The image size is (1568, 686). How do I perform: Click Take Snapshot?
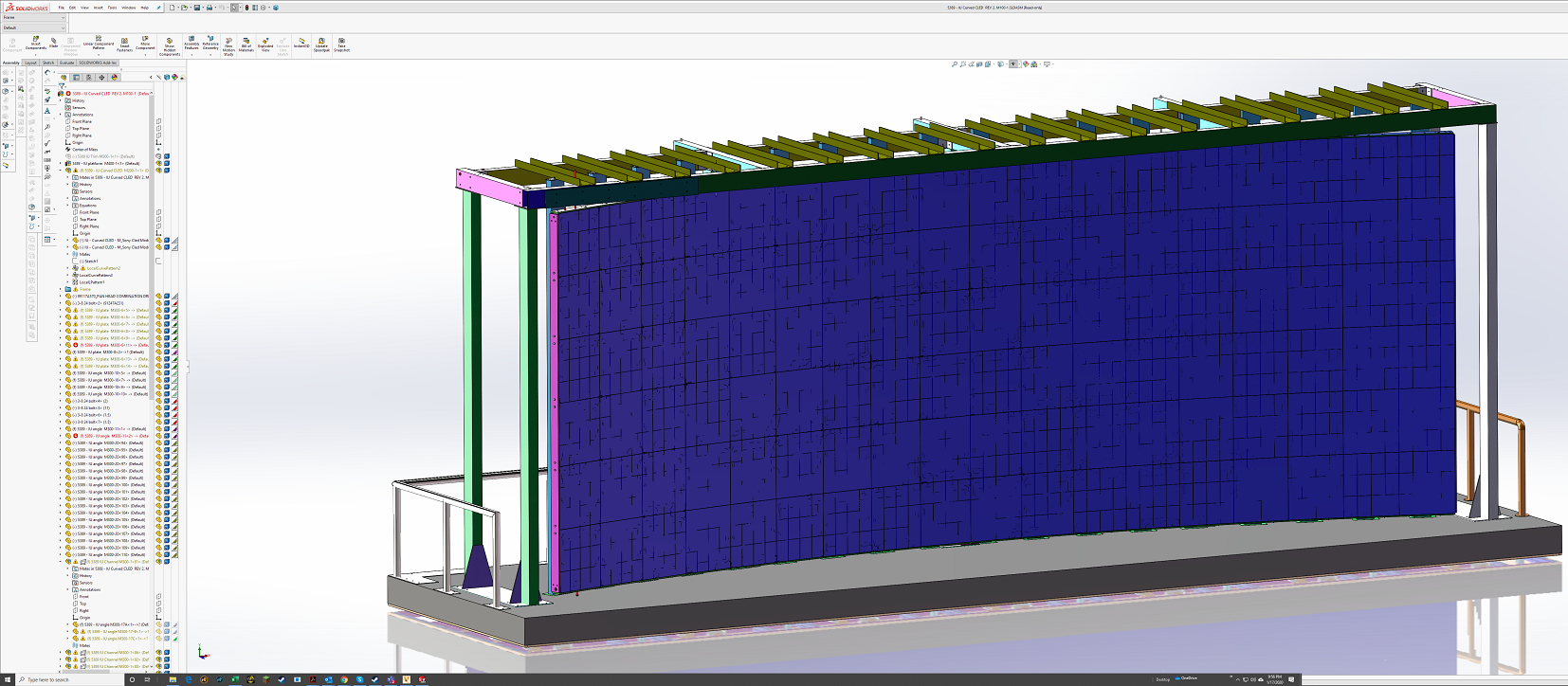click(341, 45)
